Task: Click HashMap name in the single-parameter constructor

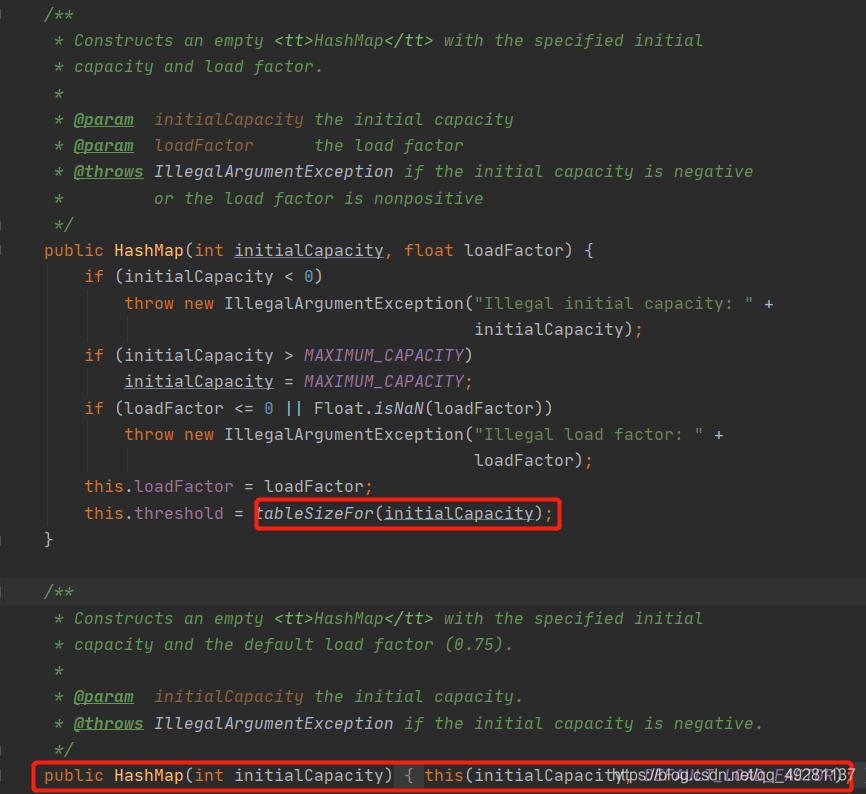Action: (x=149, y=776)
